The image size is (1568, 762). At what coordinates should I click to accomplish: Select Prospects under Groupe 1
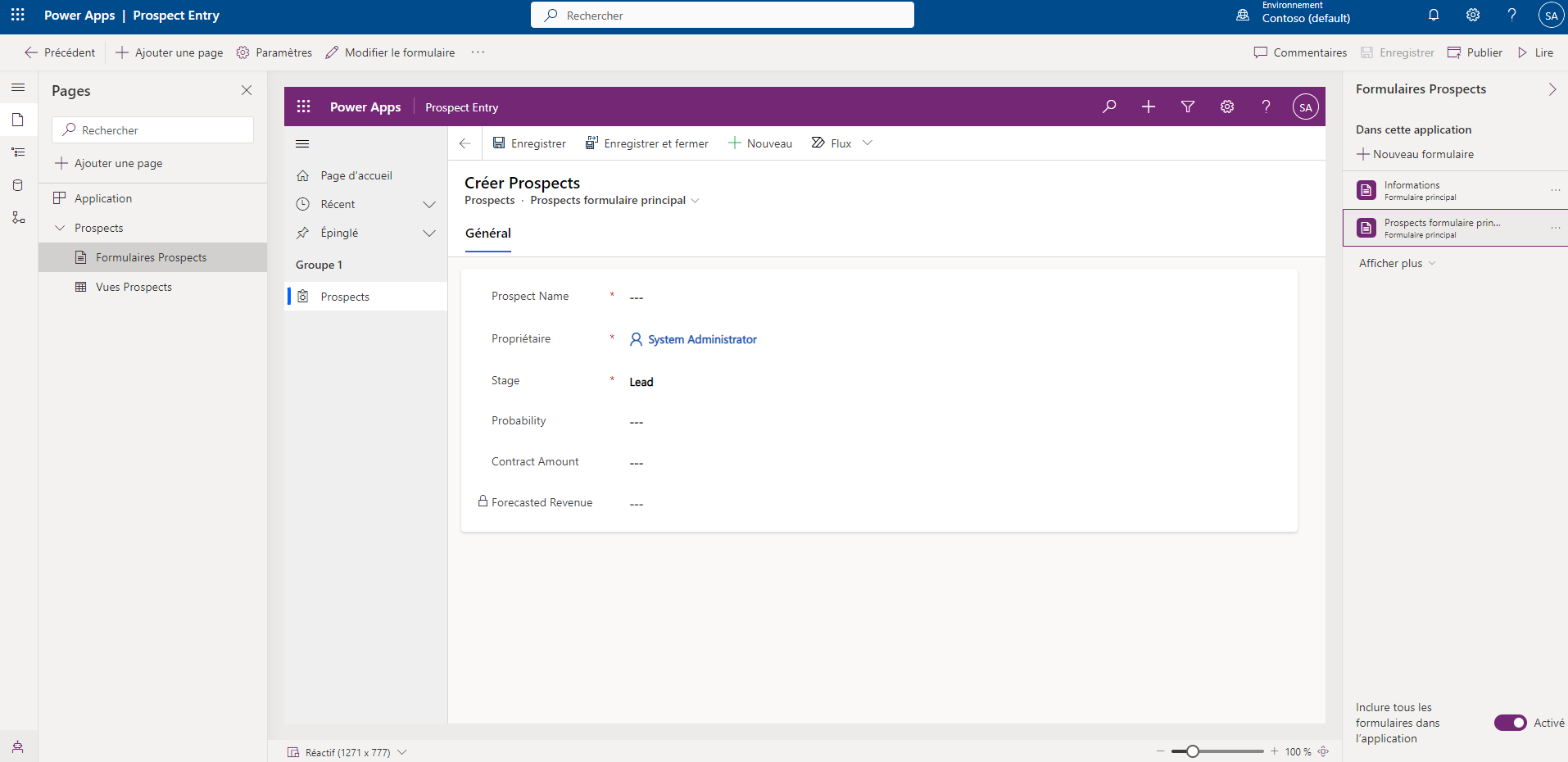[365, 297]
